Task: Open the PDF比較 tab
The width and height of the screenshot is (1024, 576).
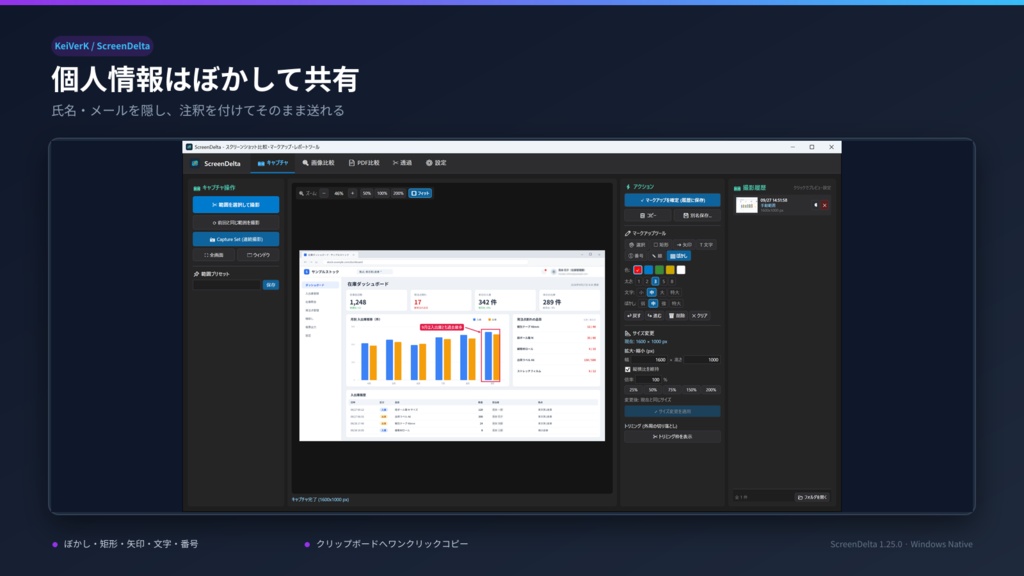Action: (364, 163)
